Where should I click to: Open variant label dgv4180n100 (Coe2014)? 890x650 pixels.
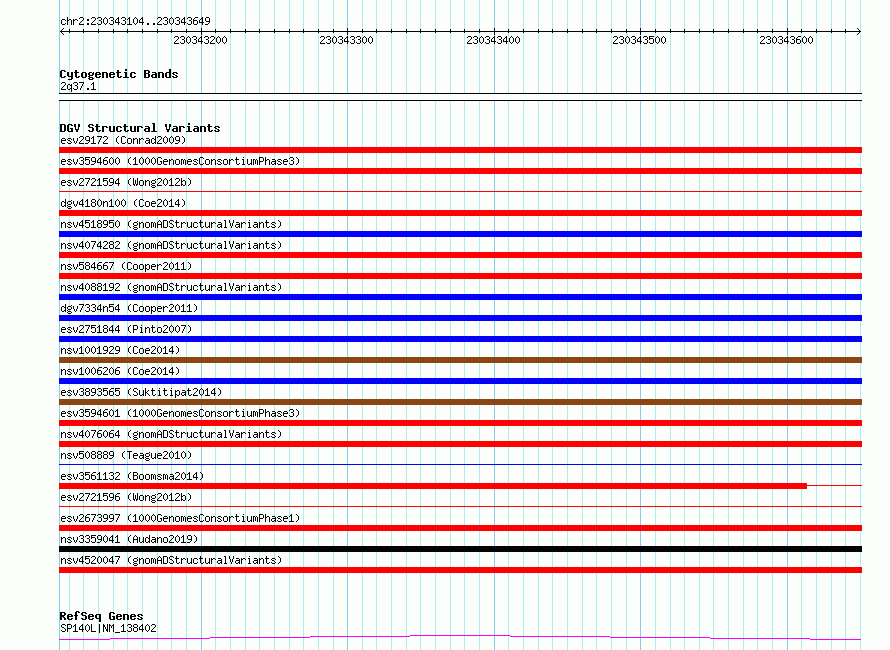click(x=123, y=203)
